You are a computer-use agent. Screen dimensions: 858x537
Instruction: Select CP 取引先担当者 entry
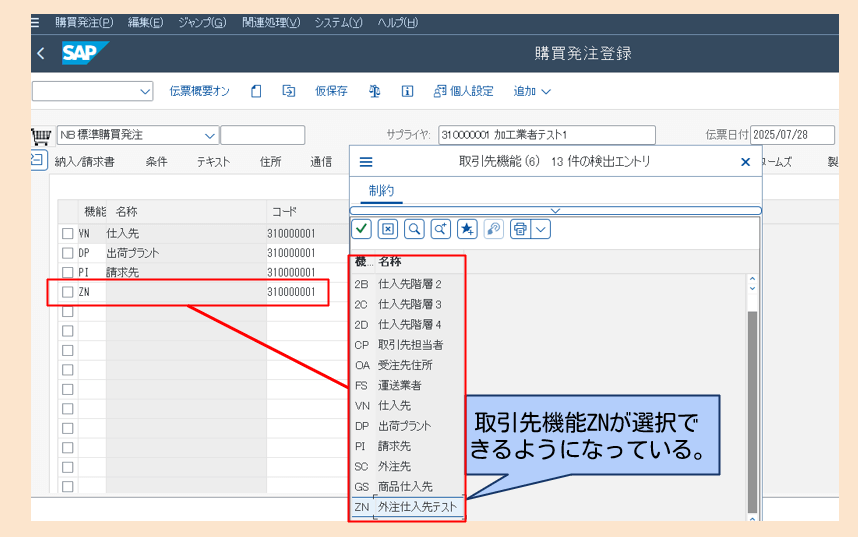pyautogui.click(x=407, y=345)
